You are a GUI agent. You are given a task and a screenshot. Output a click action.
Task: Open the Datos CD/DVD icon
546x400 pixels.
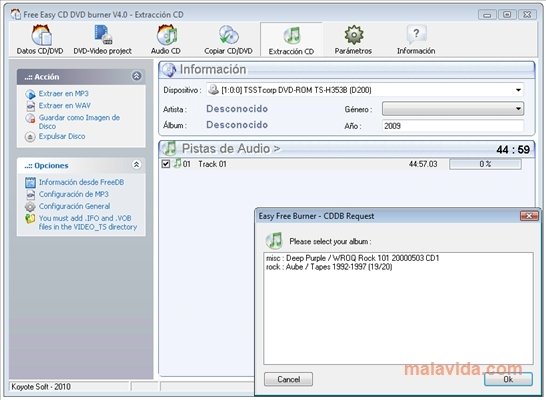[41, 35]
